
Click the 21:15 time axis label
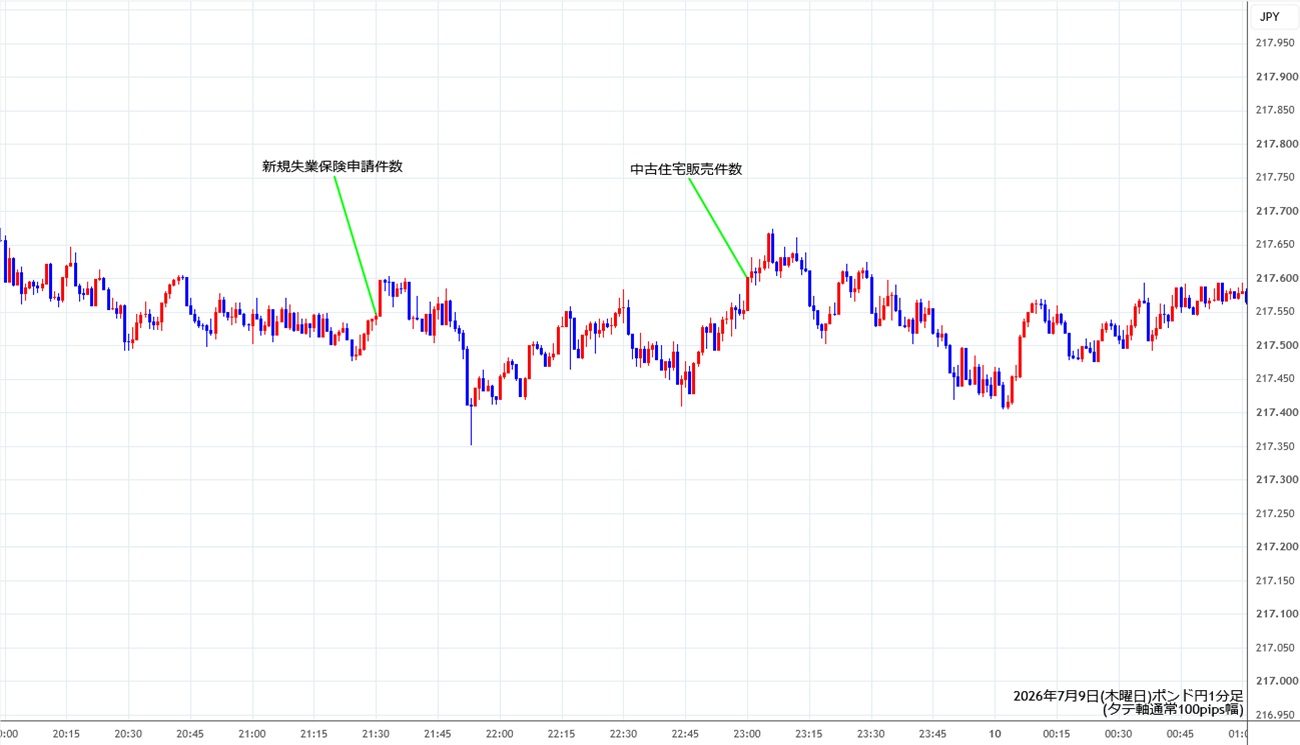tap(314, 733)
